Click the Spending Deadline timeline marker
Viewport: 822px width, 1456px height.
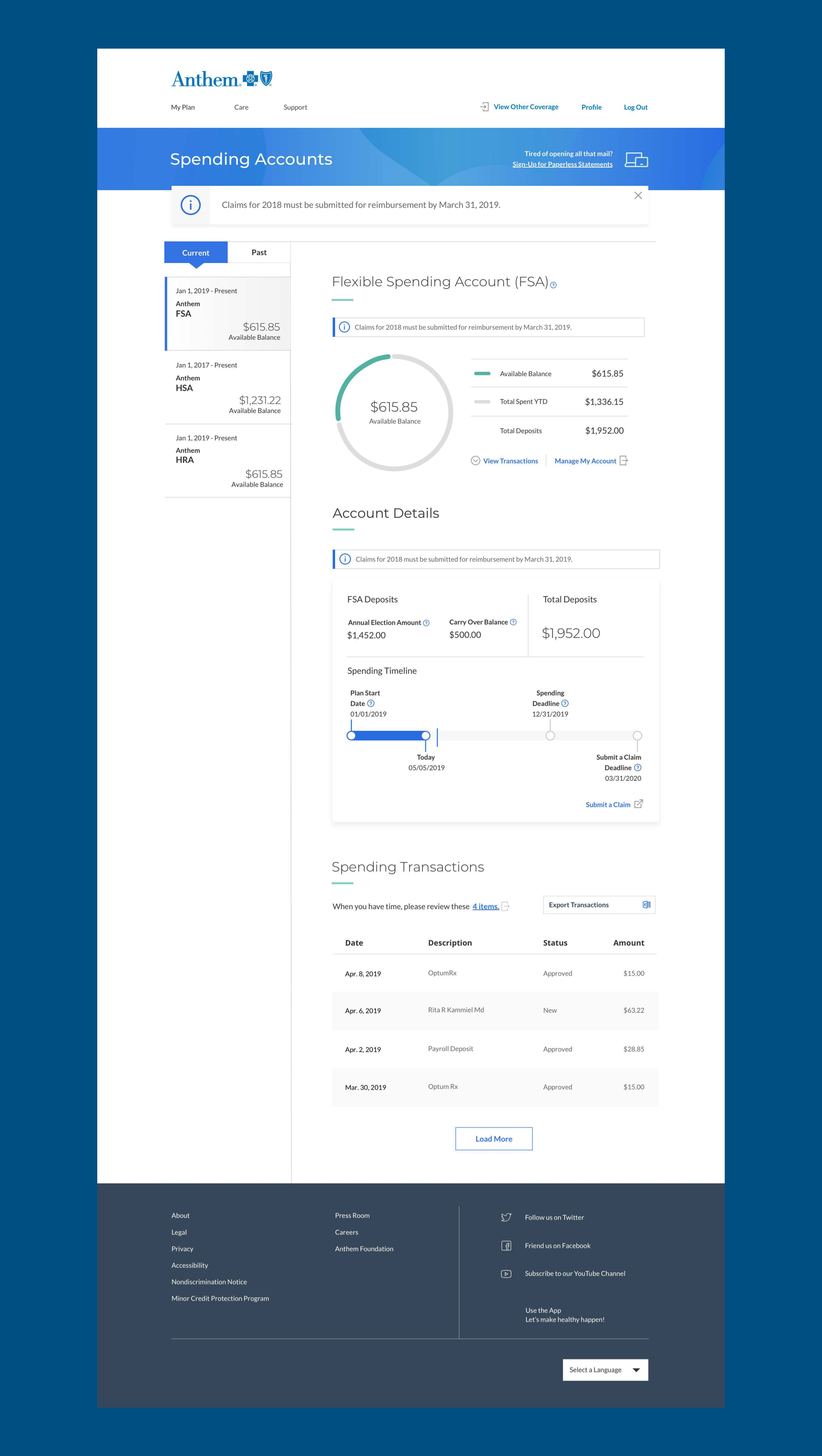[550, 736]
